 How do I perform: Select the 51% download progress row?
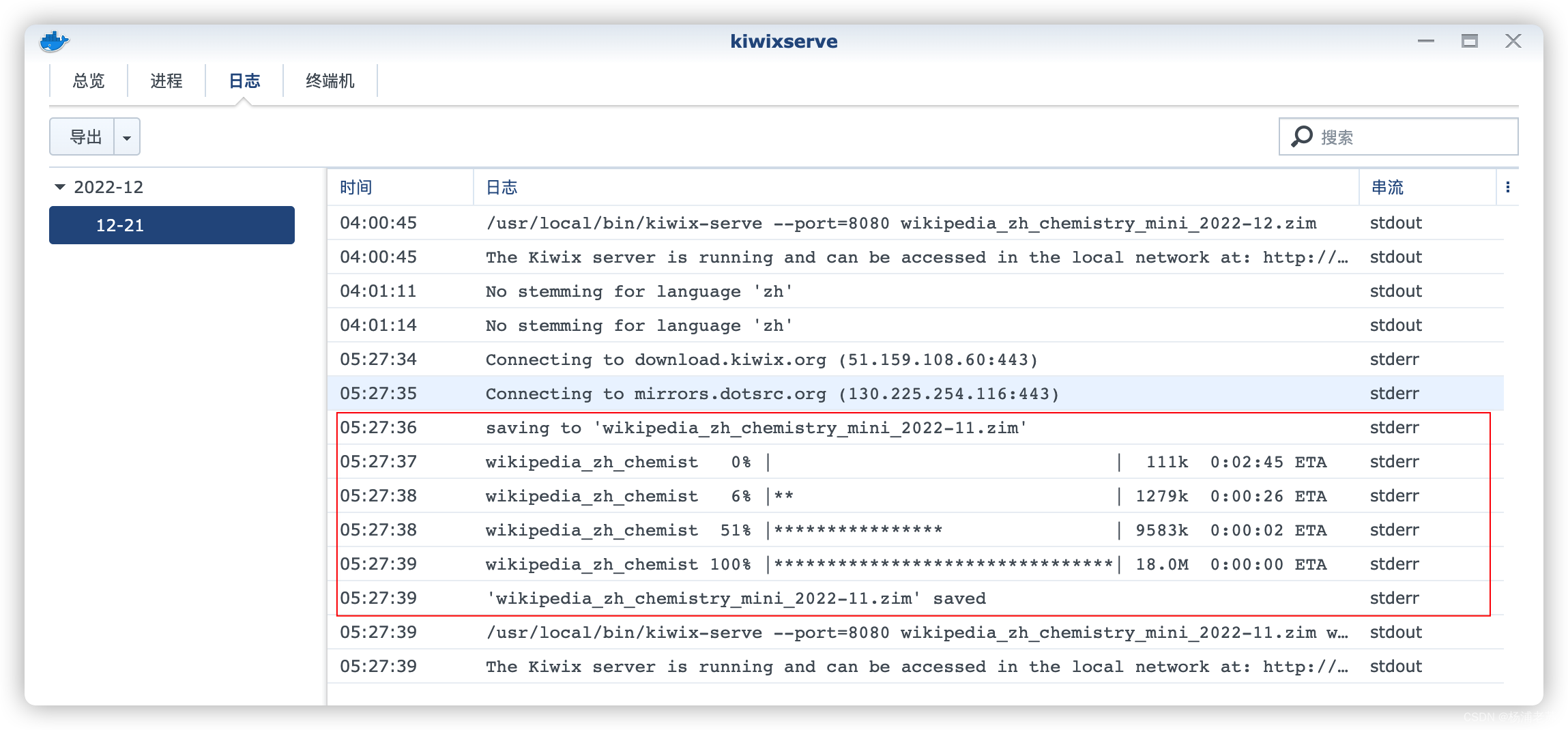coord(916,529)
